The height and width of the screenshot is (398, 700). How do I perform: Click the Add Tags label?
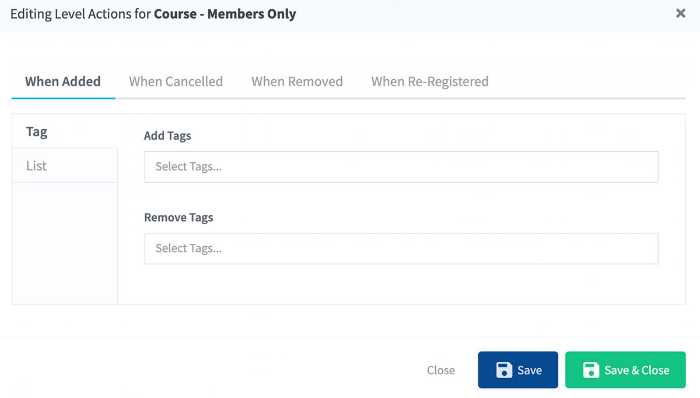167,136
